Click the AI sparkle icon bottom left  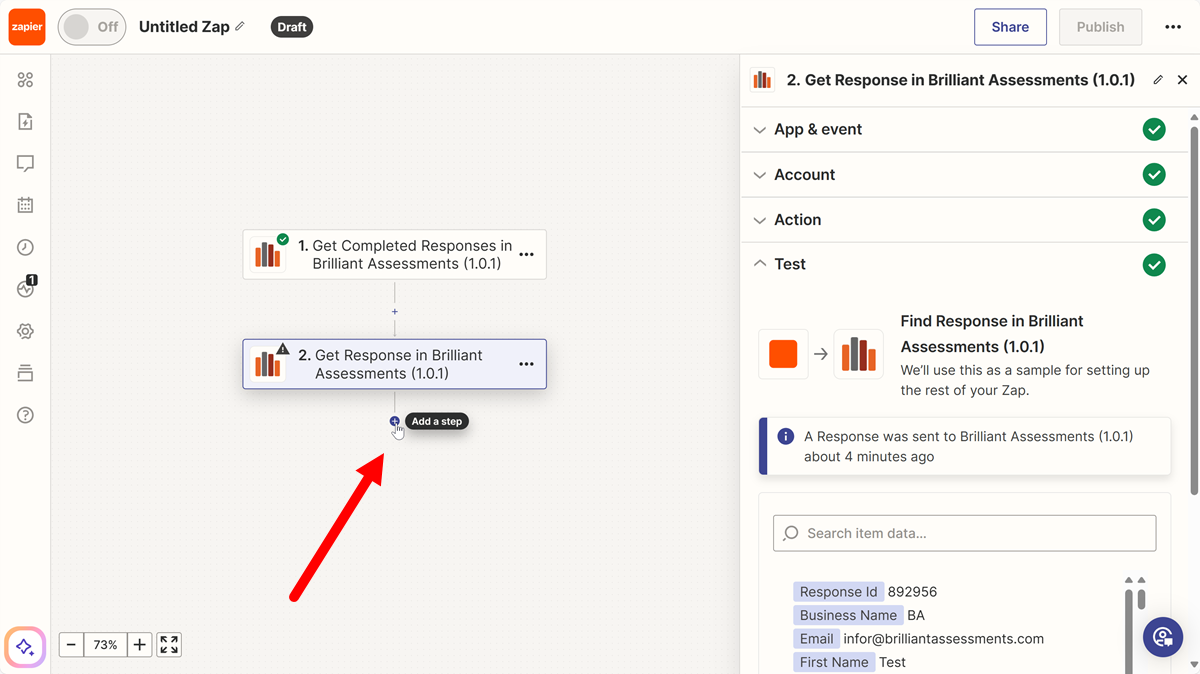24,647
